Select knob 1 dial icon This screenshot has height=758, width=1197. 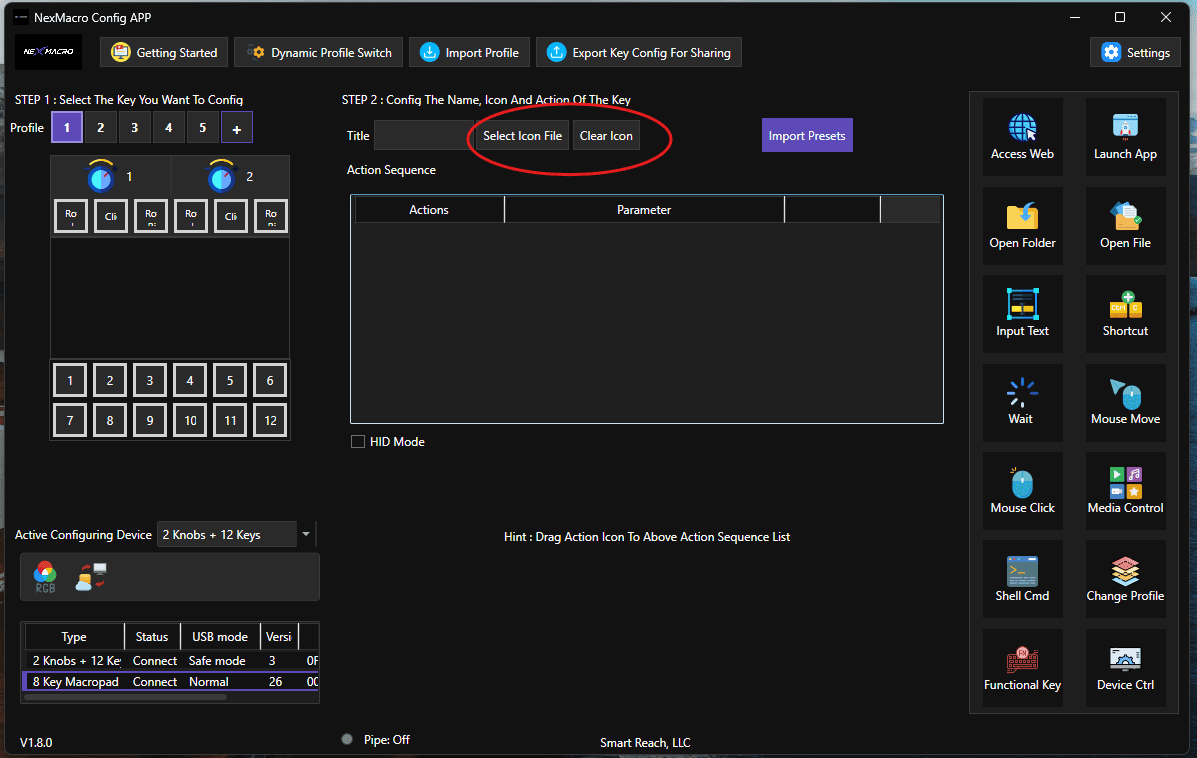click(100, 176)
